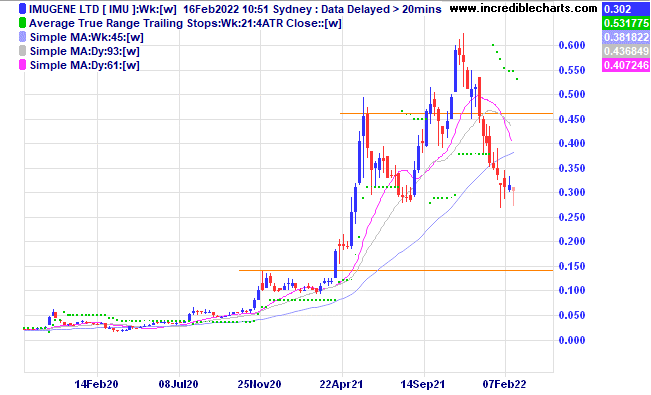The height and width of the screenshot is (395, 651).
Task: Select Simple MA:Dy:93:[w] legend label
Action: [x=85, y=51]
